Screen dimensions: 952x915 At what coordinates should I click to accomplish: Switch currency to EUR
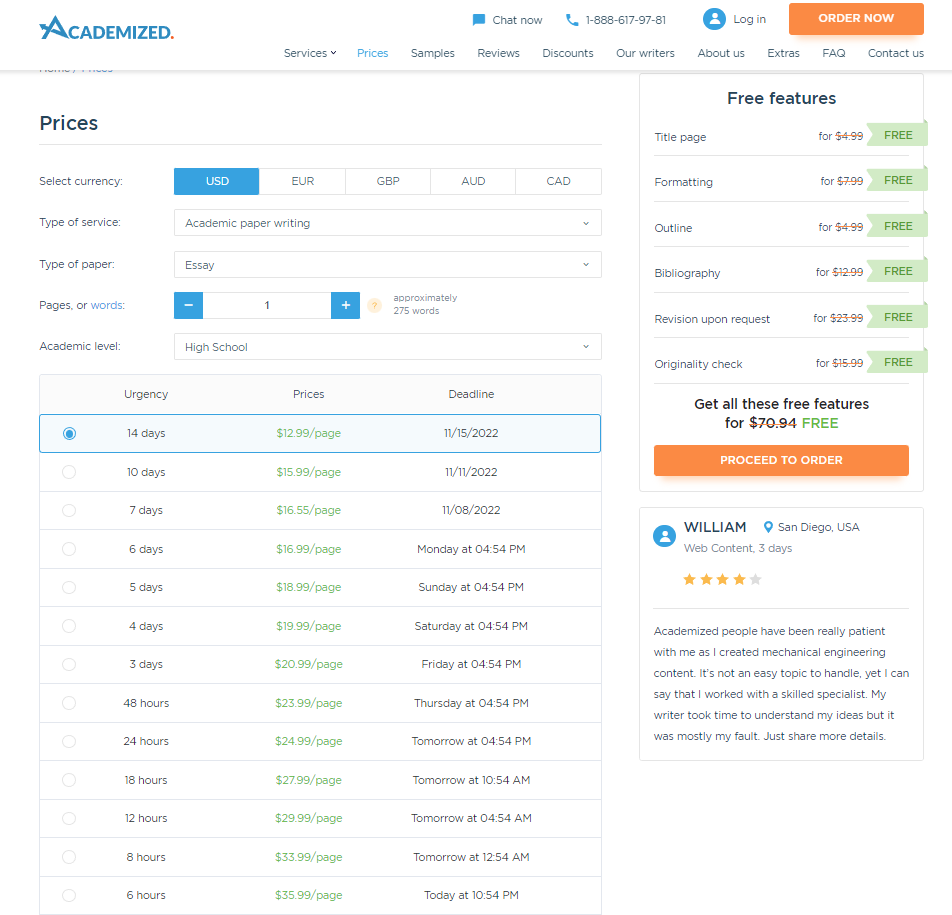[x=302, y=182]
